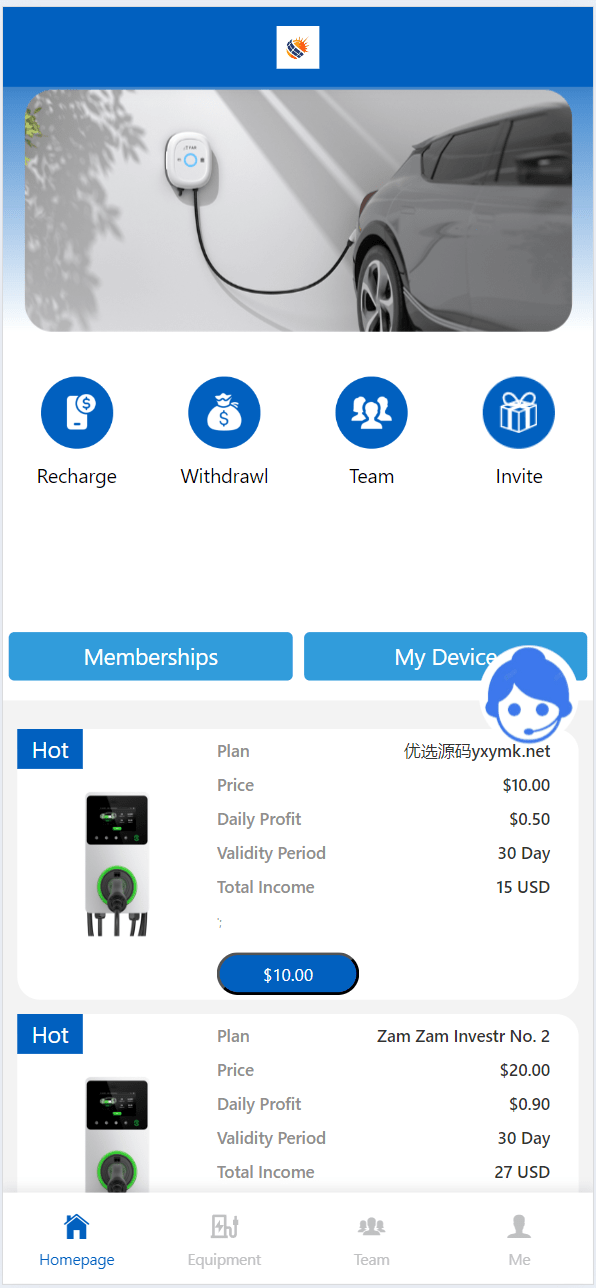Click the Hot badge on first plan
Screen dimensions: 596x1288
pos(50,749)
